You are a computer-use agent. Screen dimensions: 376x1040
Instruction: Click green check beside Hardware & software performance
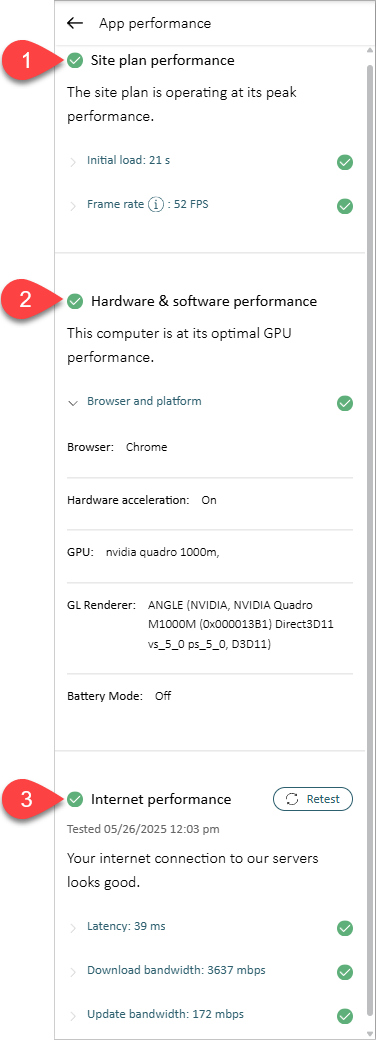pyautogui.click(x=75, y=302)
